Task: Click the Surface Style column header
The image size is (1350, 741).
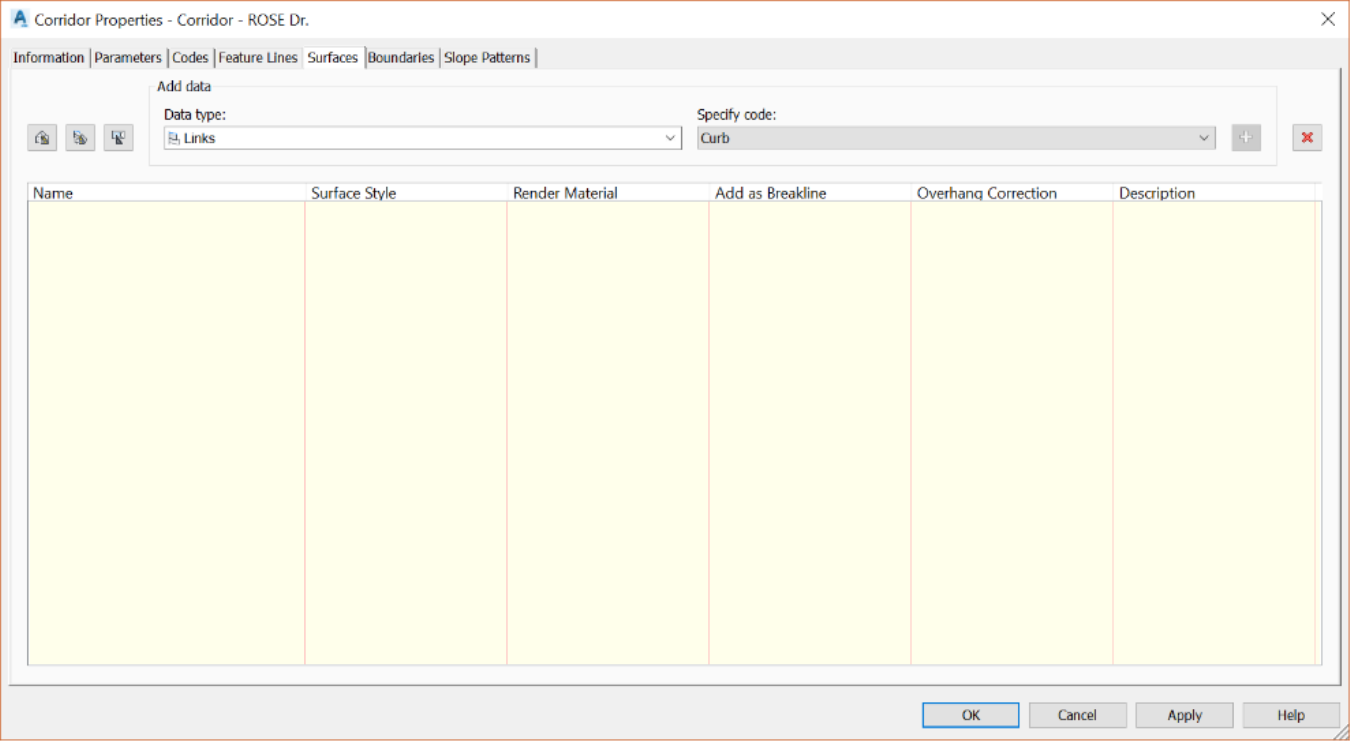Action: pos(406,193)
